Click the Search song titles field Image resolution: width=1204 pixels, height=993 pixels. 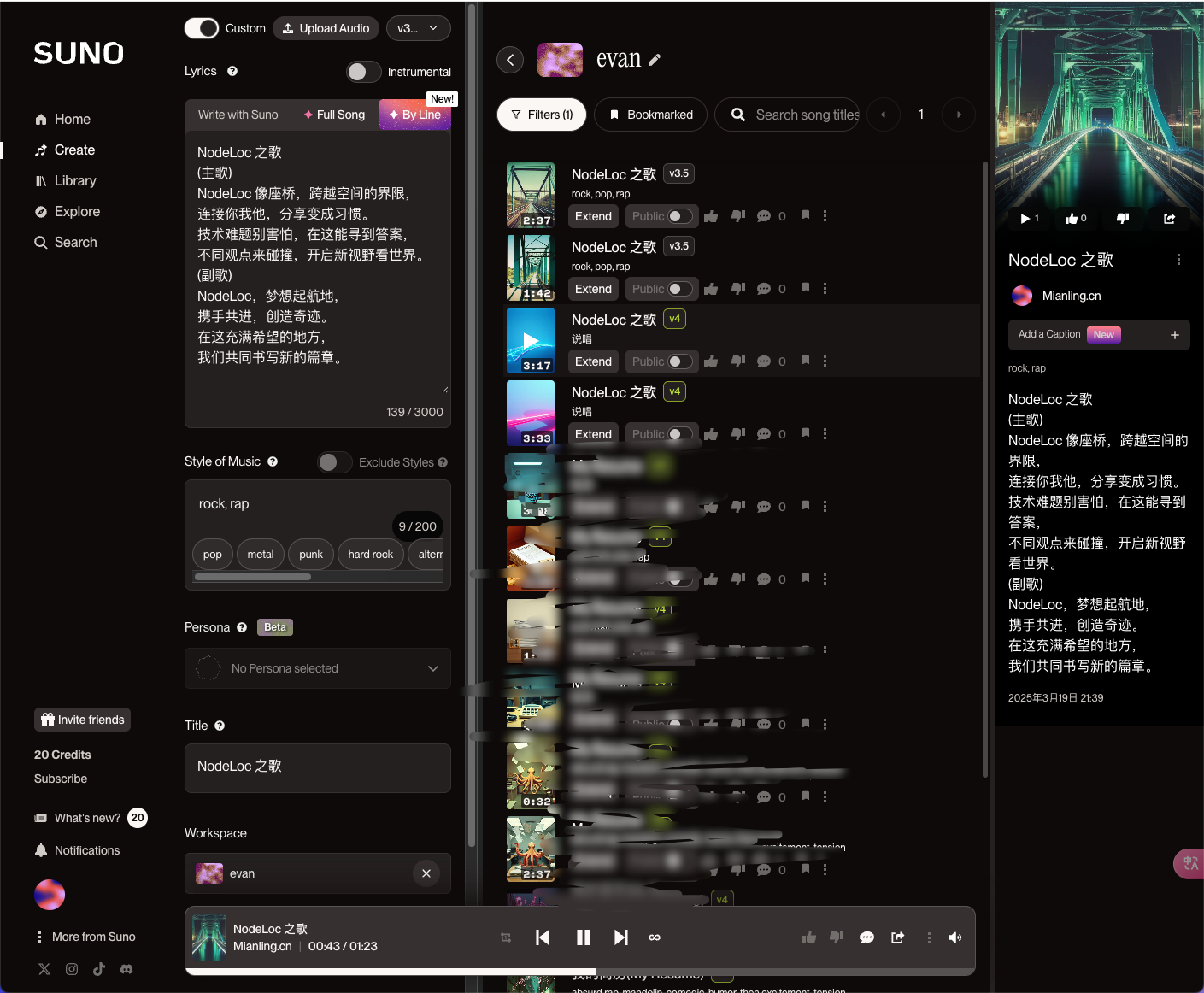click(x=787, y=115)
